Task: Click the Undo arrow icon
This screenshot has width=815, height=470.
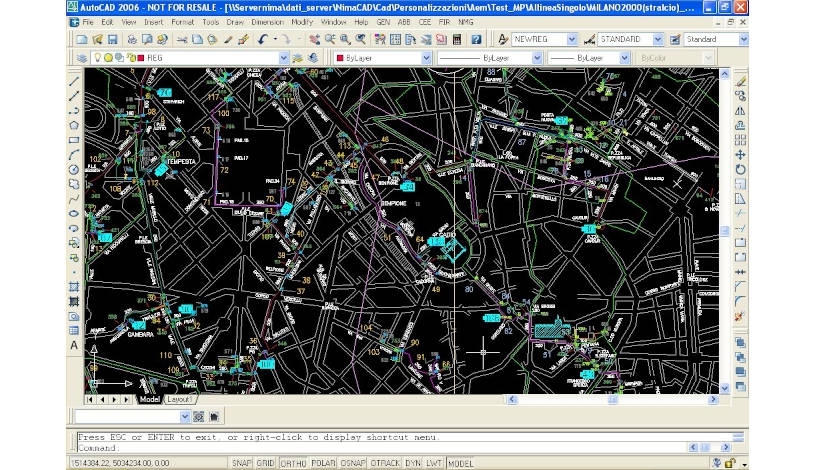Action: [263, 39]
